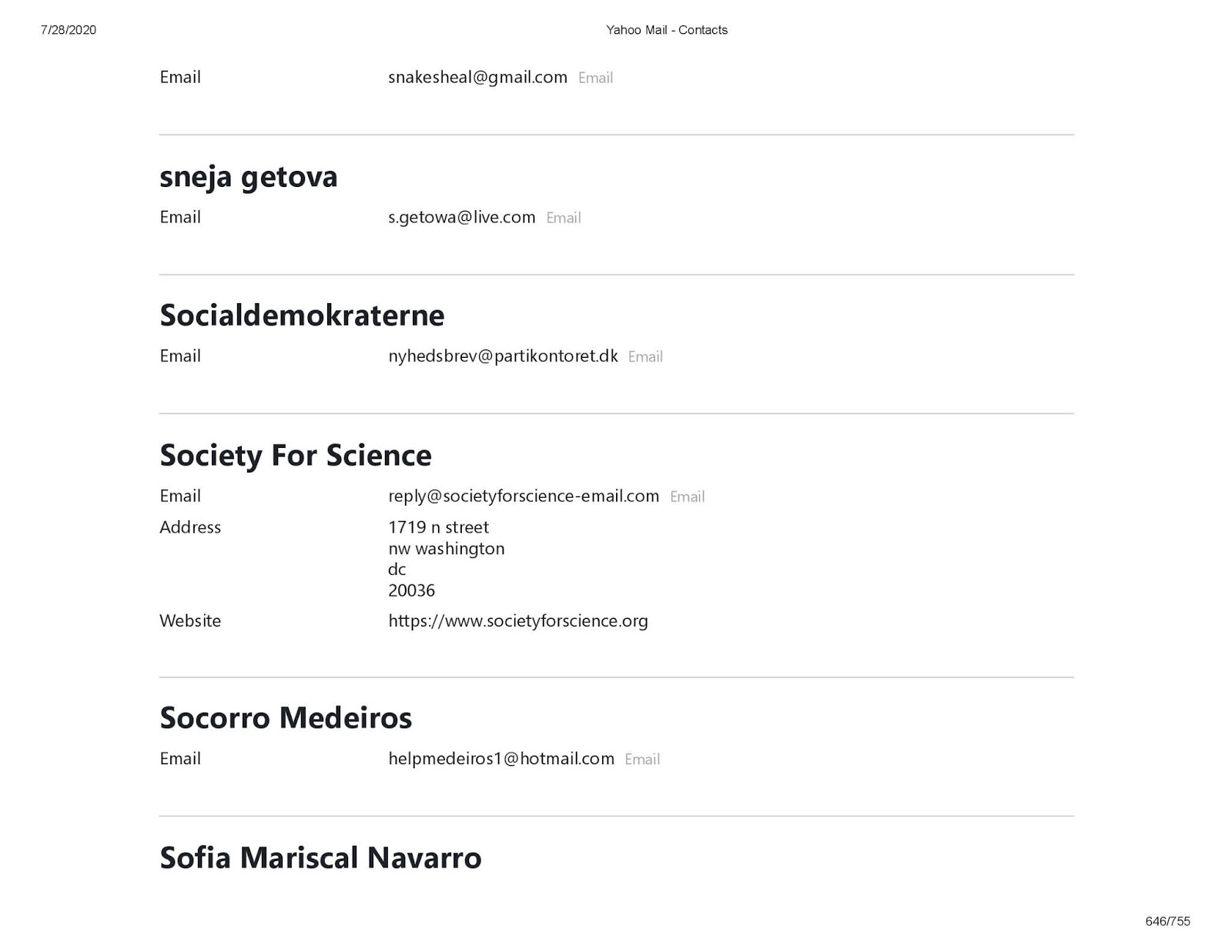Image resolution: width=1232 pixels, height=952 pixels.
Task: Click the Email tag beside helpmedeiros1@hotmail.com
Action: (642, 759)
